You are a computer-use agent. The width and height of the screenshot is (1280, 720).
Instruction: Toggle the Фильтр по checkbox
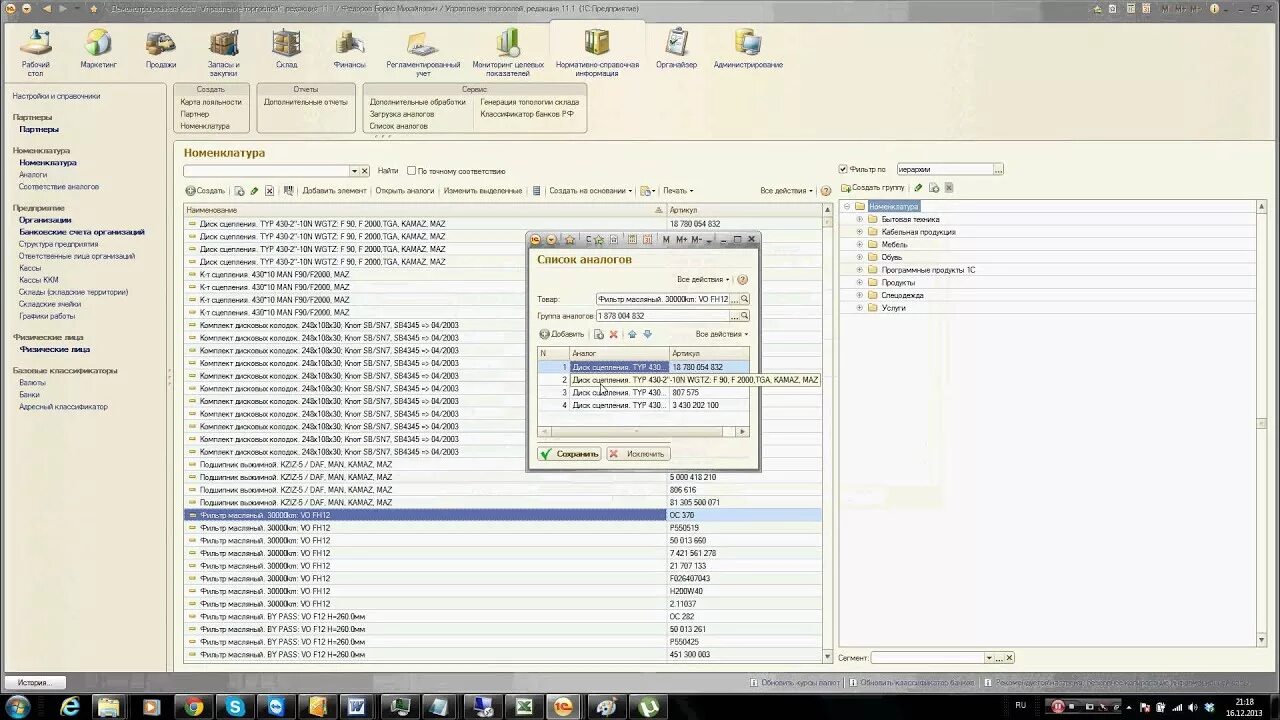pyautogui.click(x=843, y=169)
